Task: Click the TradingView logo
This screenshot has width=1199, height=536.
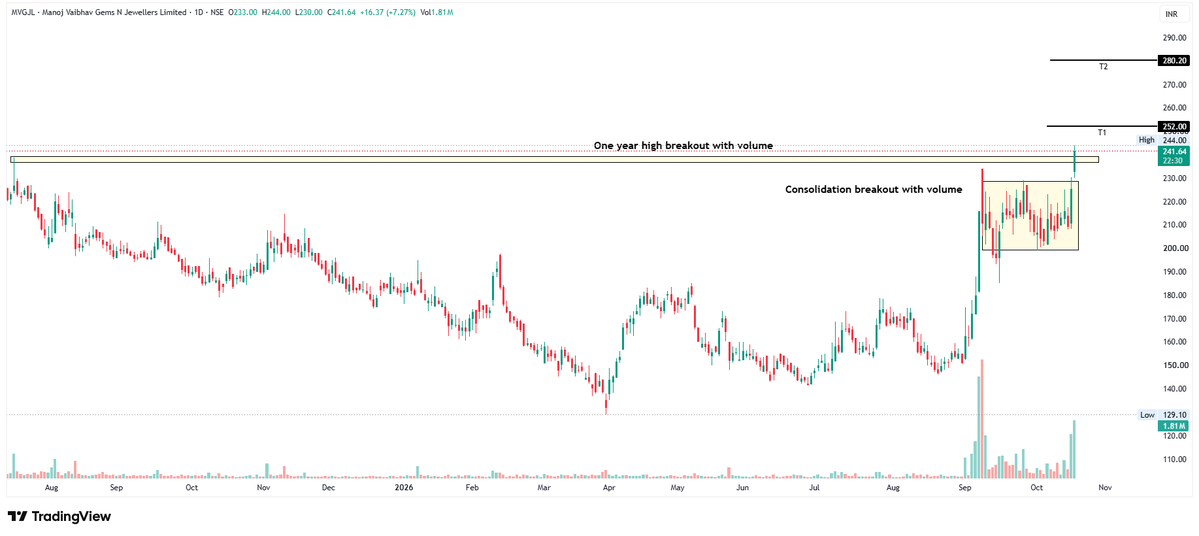Action: (59, 516)
